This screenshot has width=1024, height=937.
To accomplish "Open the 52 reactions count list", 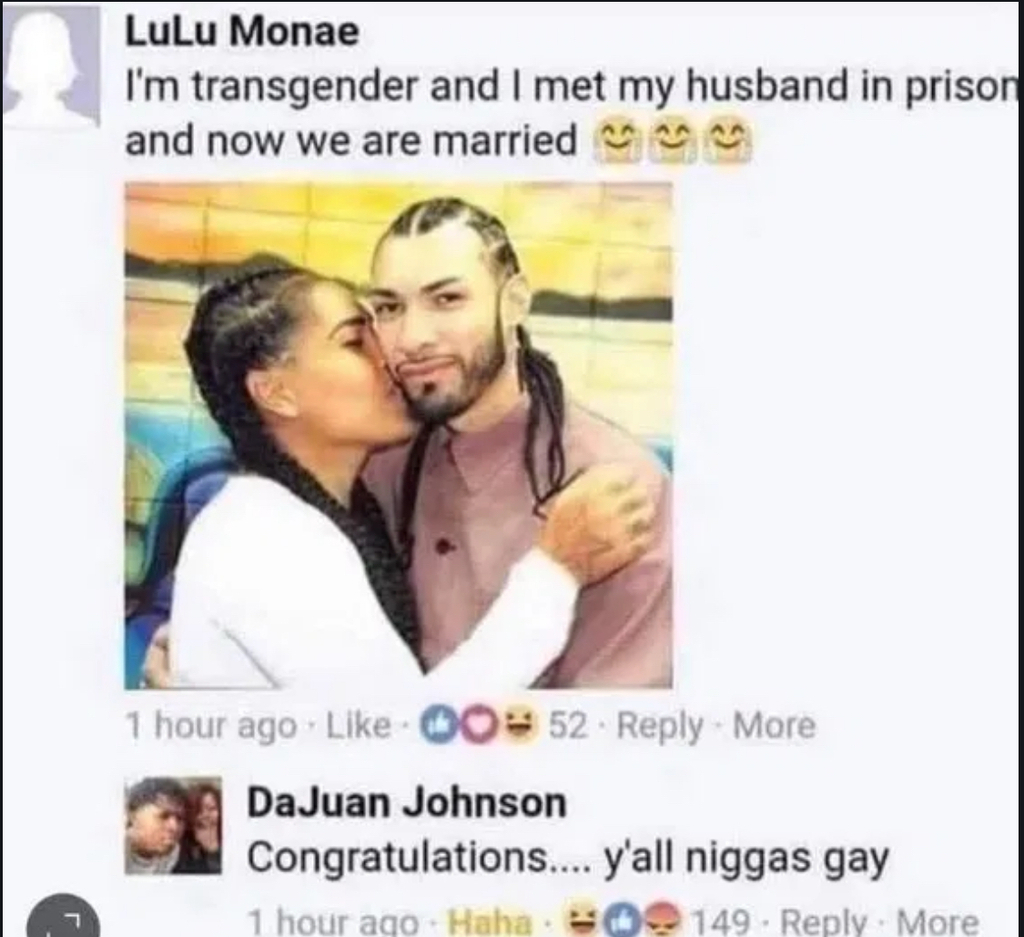I will pyautogui.click(x=566, y=725).
